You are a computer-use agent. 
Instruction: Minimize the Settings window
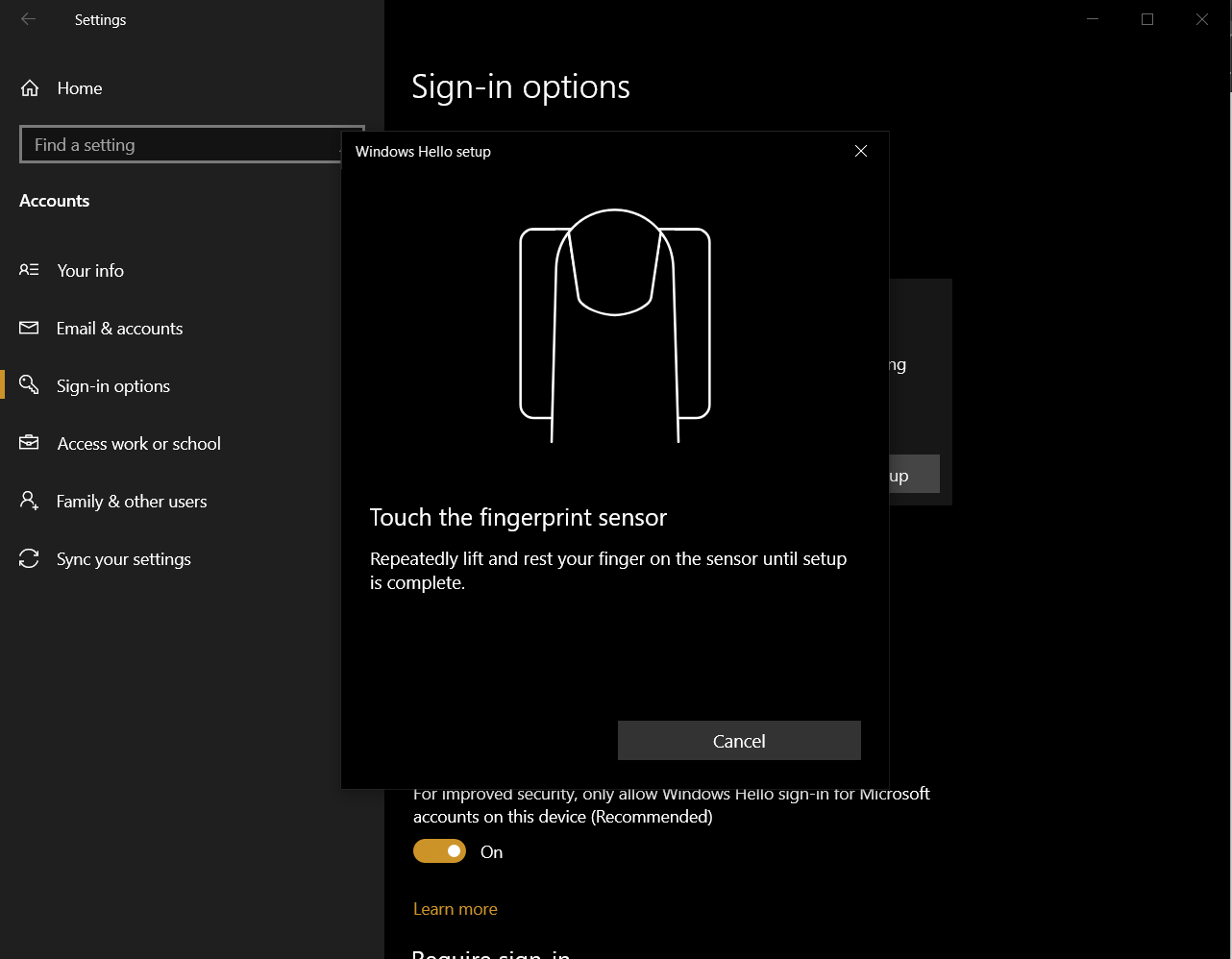1092,18
